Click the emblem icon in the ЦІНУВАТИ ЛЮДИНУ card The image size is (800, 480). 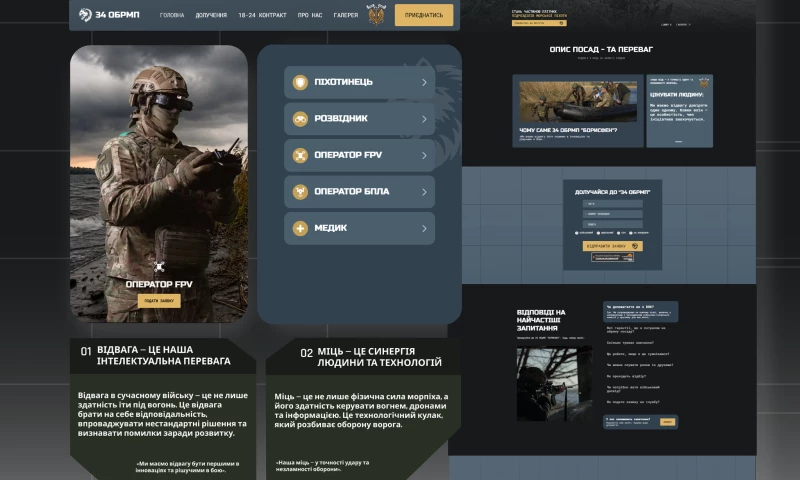704,82
